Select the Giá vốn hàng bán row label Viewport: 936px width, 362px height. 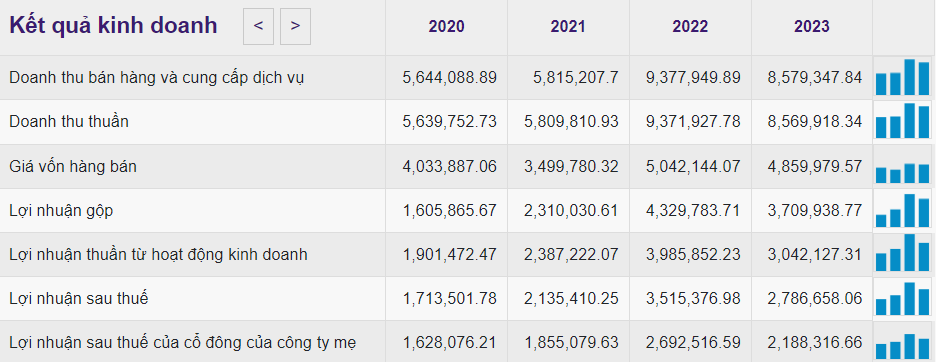(x=73, y=167)
